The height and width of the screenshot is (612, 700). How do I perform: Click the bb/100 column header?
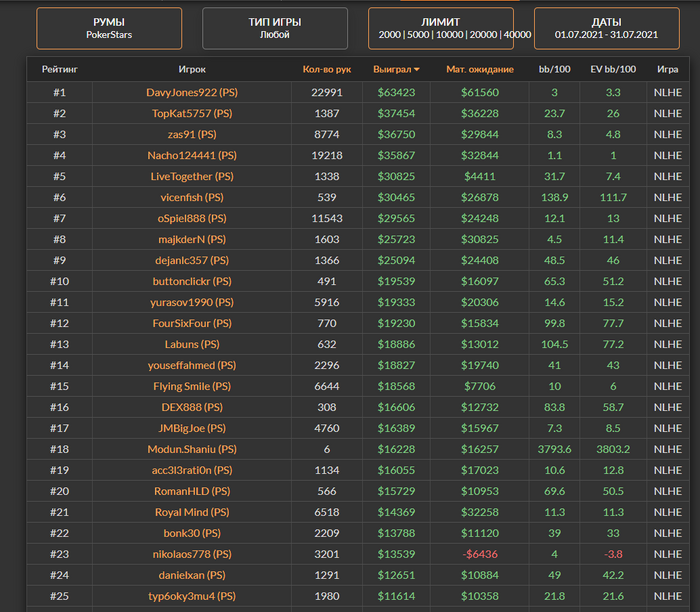pyautogui.click(x=554, y=70)
